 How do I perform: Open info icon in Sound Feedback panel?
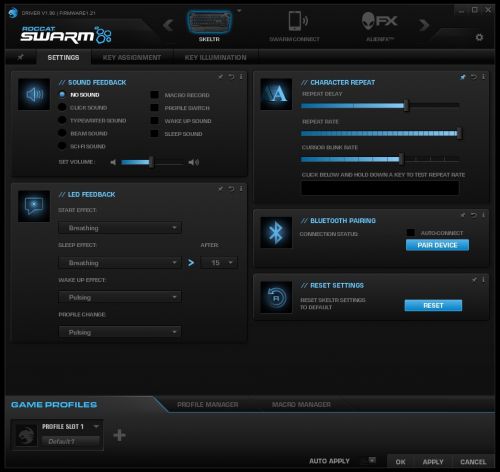point(241,77)
